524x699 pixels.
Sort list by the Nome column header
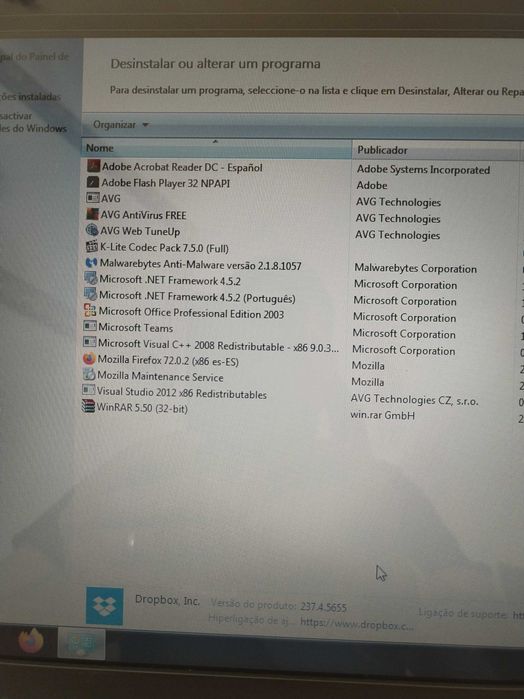tap(216, 148)
